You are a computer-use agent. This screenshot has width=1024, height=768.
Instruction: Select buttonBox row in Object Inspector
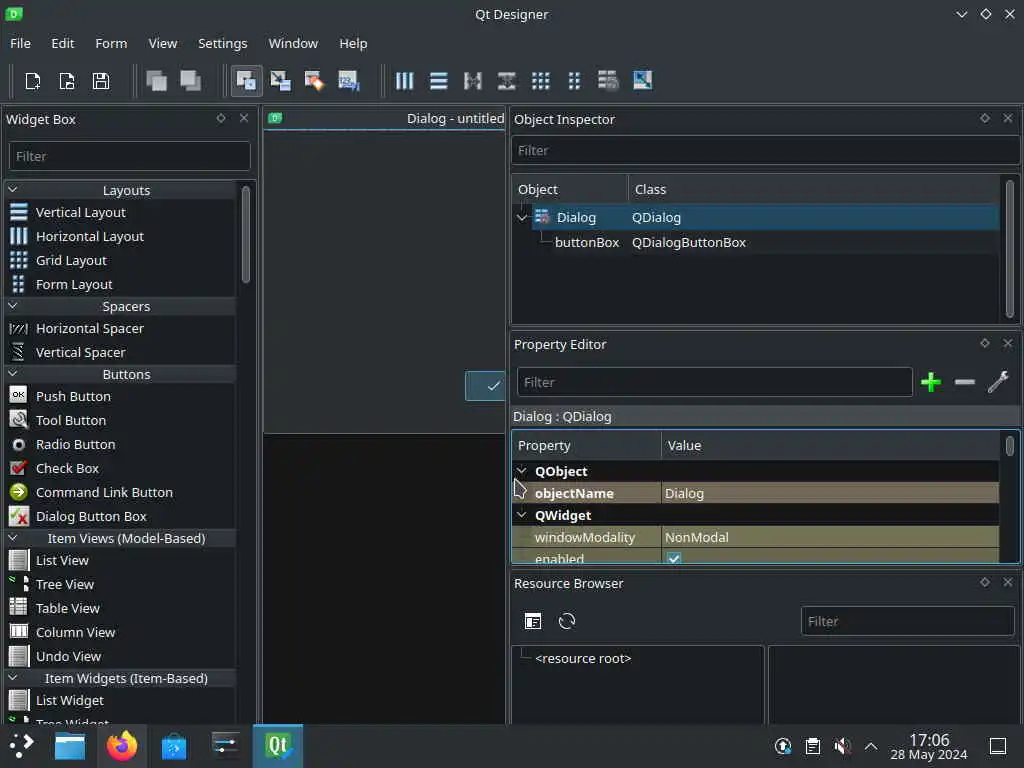point(756,242)
